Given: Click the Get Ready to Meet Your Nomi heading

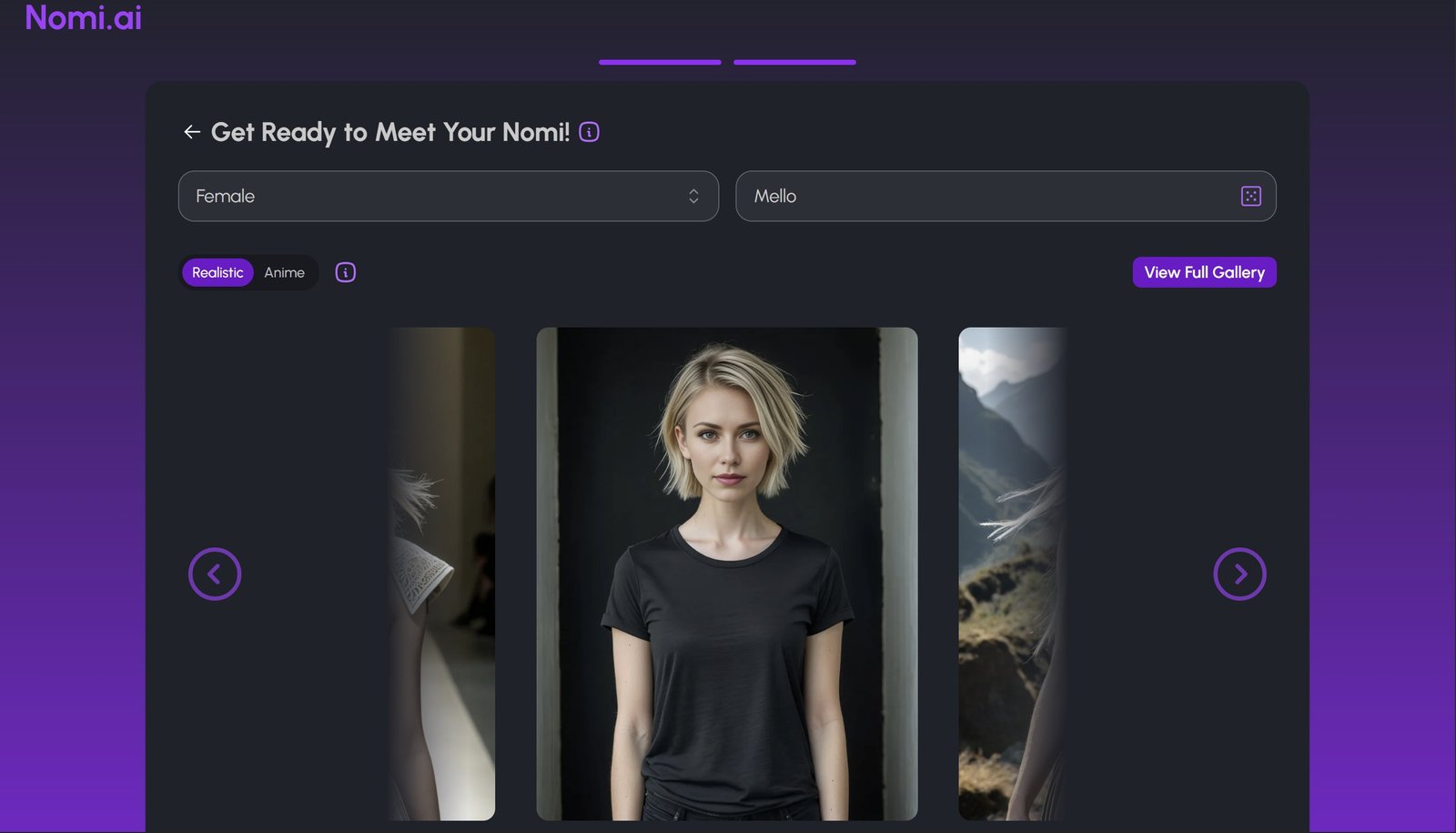Looking at the screenshot, I should [x=391, y=132].
